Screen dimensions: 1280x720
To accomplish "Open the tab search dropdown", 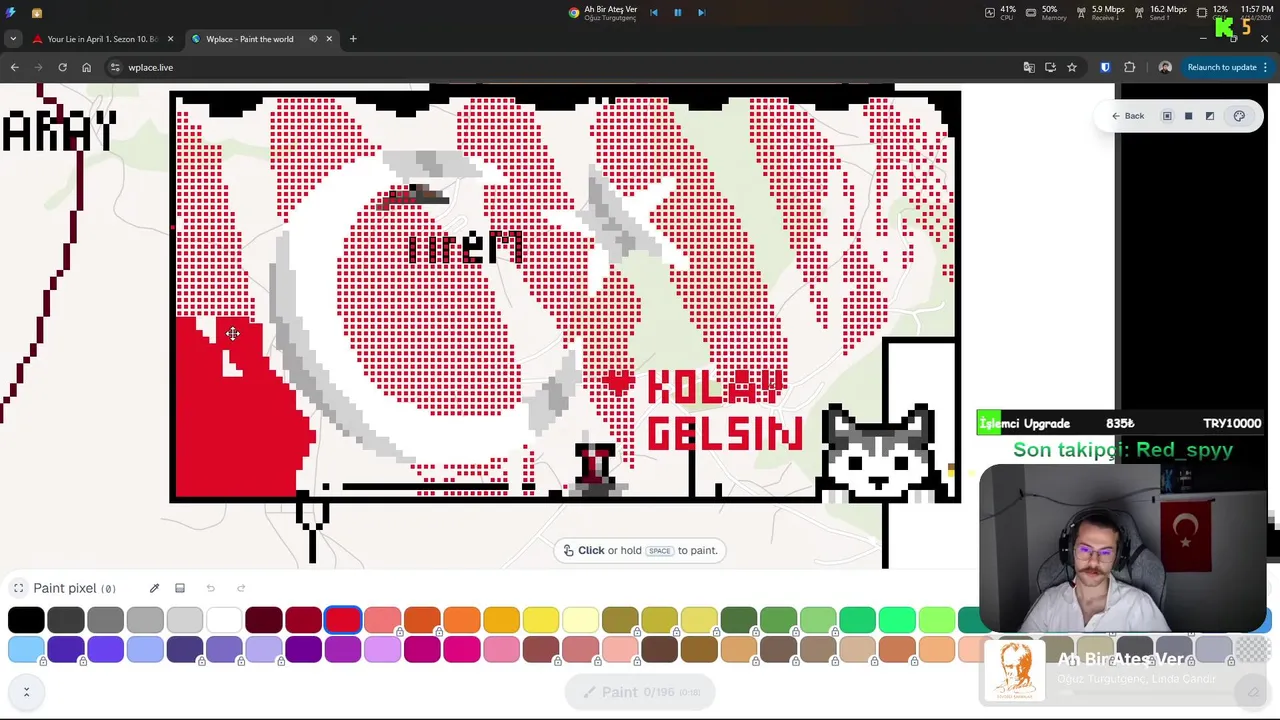I will coord(13,39).
